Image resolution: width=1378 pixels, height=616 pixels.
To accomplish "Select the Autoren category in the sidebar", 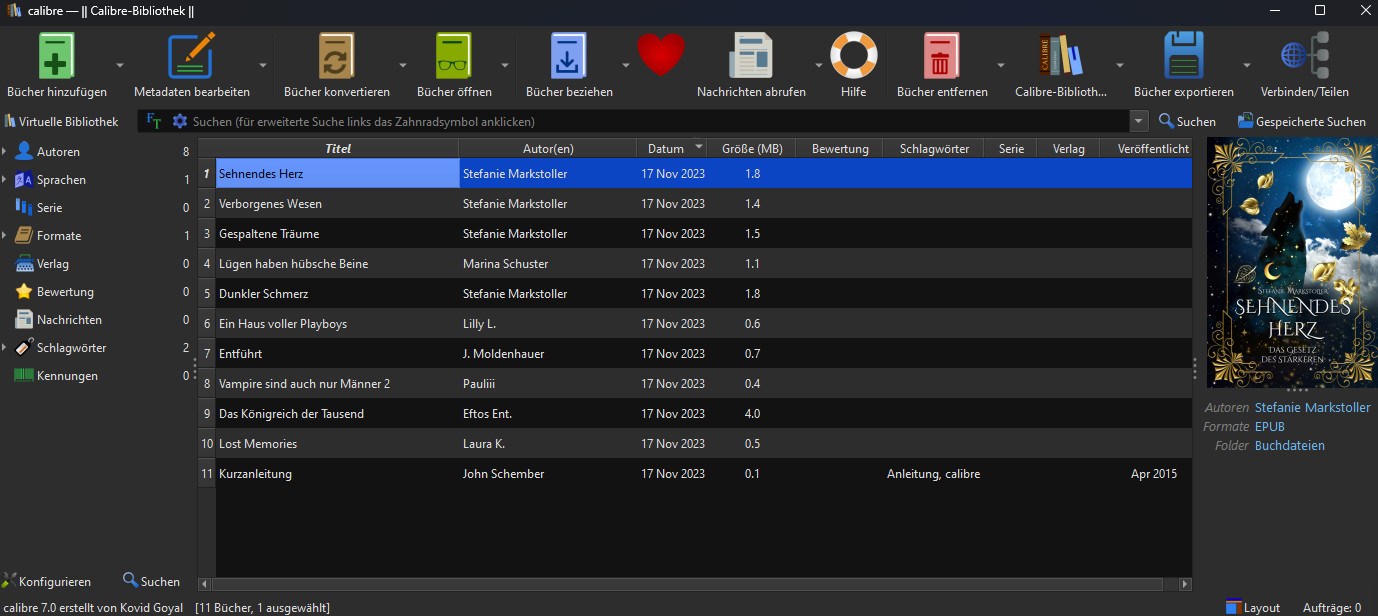I will pyautogui.click(x=58, y=152).
